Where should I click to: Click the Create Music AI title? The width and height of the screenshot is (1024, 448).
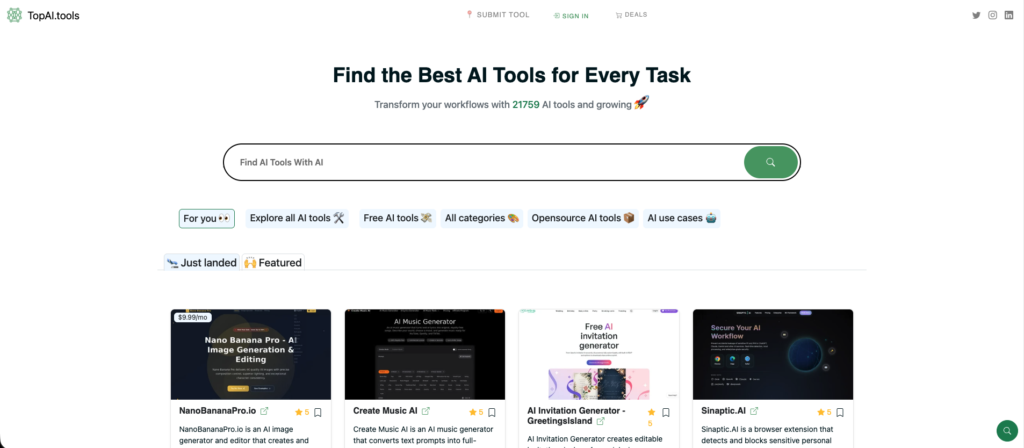pyautogui.click(x=385, y=411)
